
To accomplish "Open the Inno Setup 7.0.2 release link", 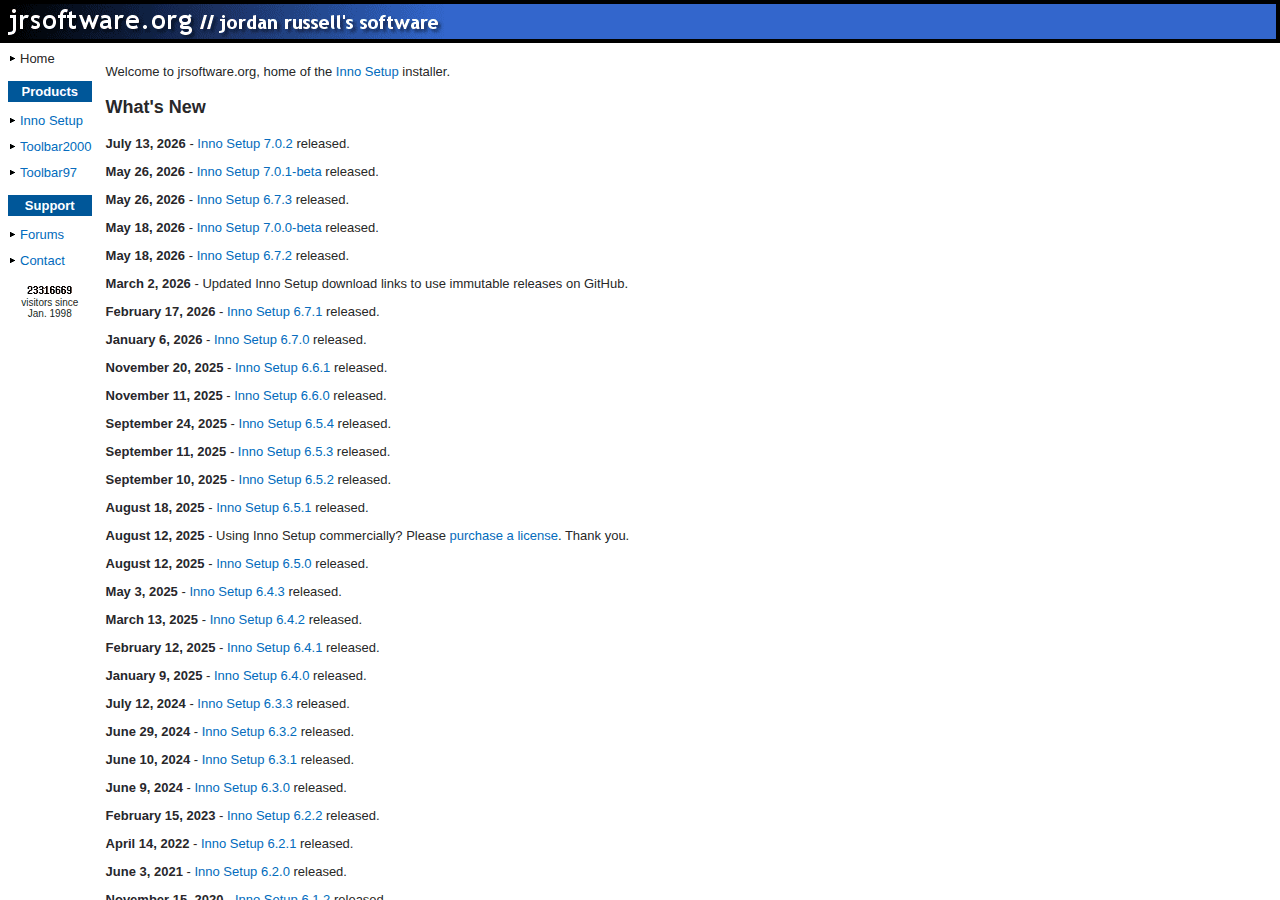I will point(245,144).
